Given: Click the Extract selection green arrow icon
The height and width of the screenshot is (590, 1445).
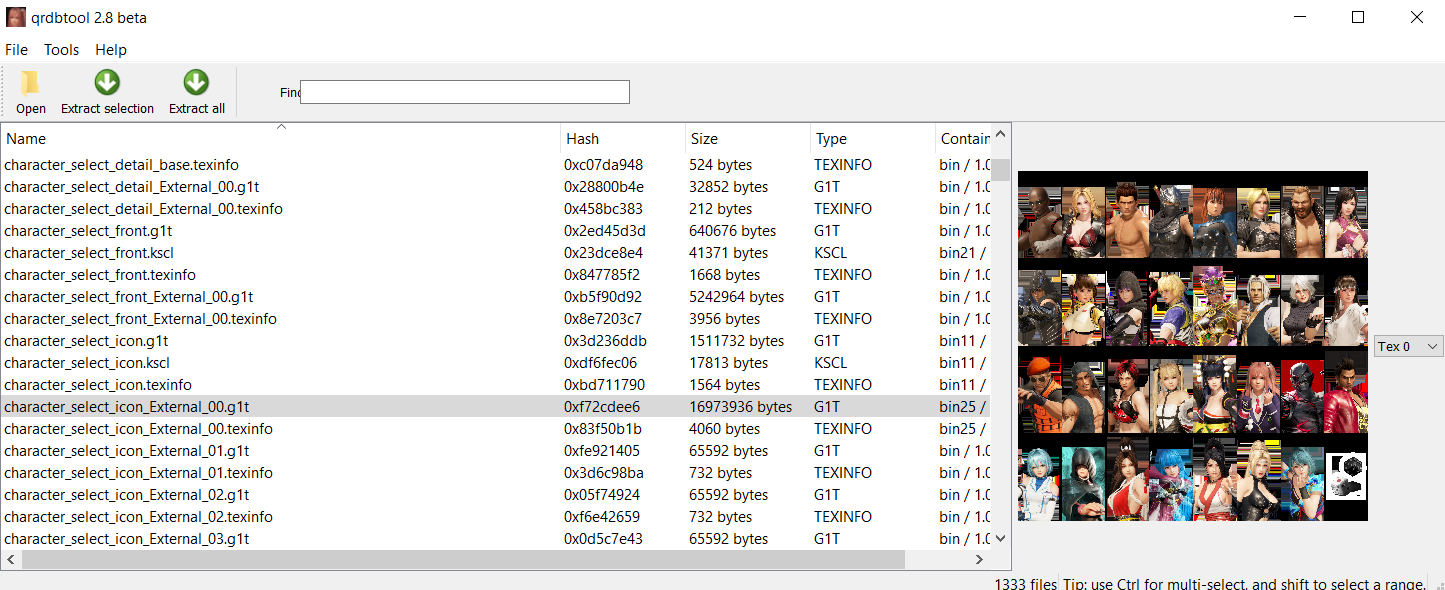Looking at the screenshot, I should (107, 83).
